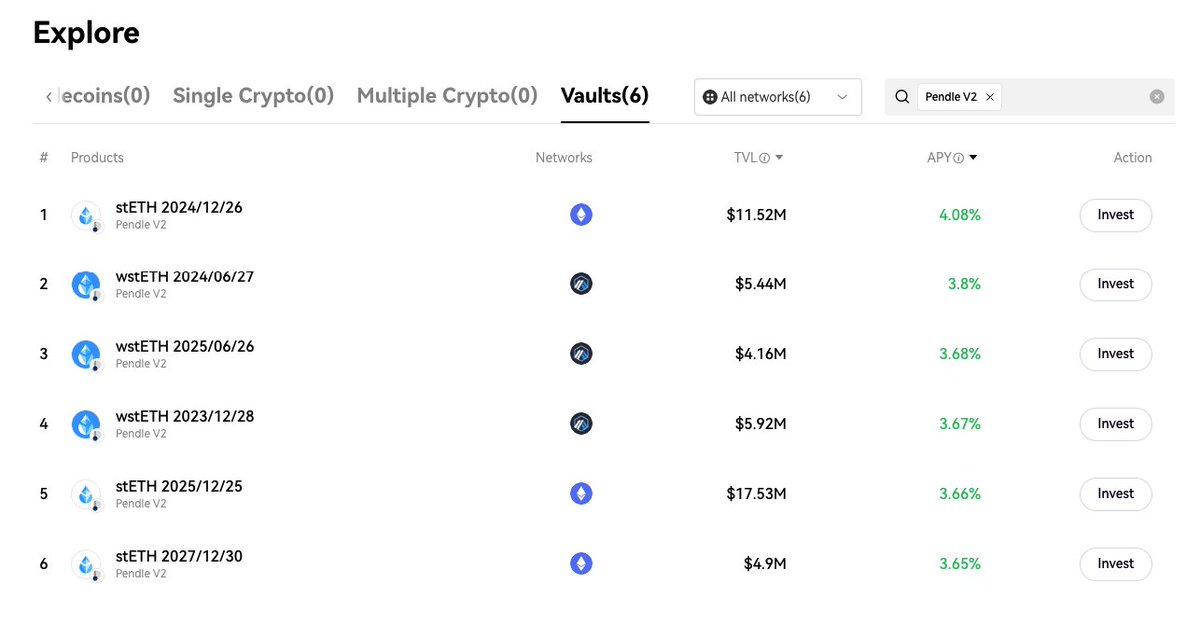Open the wstETH 2025/06/26 product name
This screenshot has height=625, width=1200.
tap(185, 347)
